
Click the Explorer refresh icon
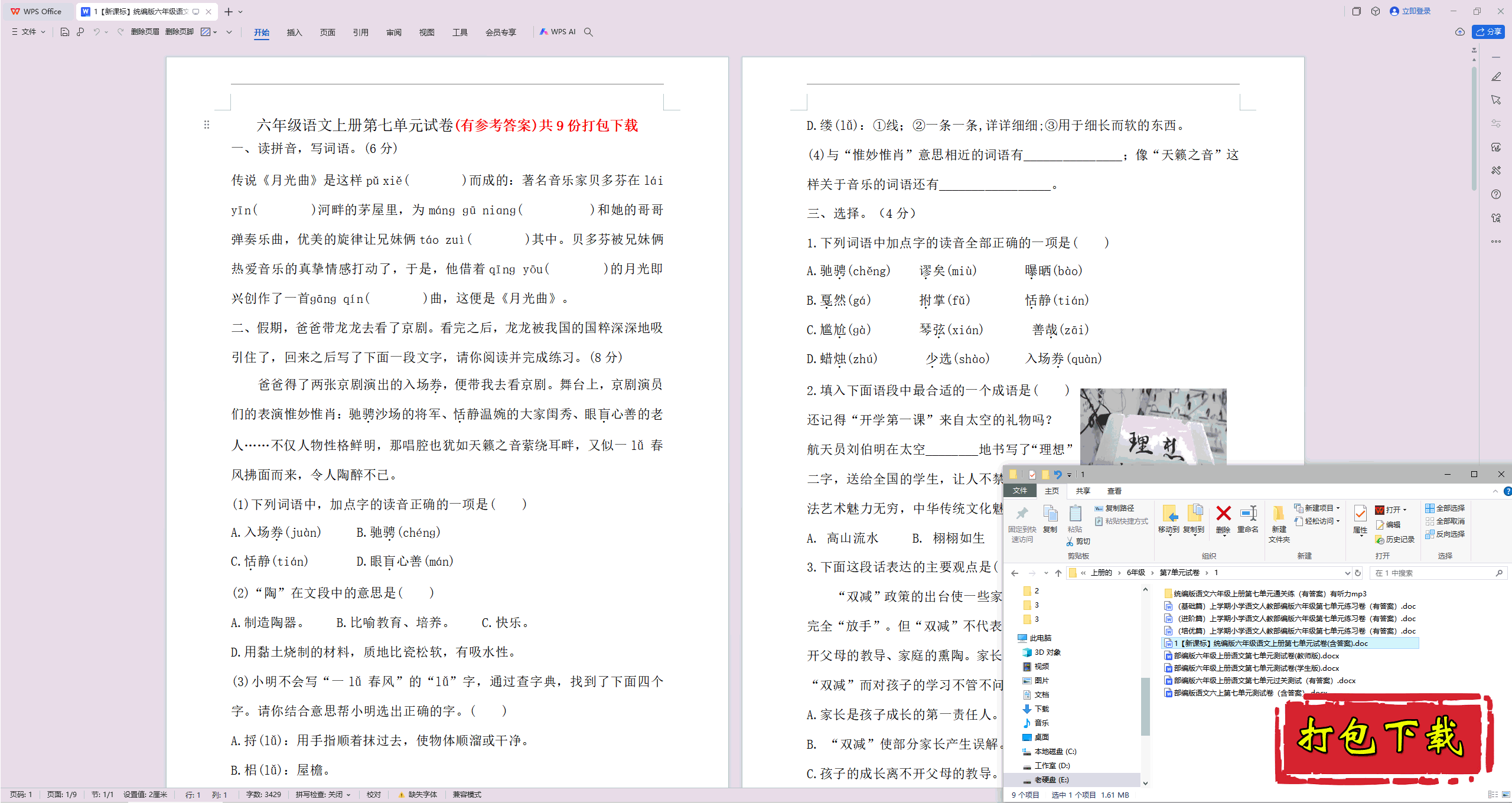1358,573
